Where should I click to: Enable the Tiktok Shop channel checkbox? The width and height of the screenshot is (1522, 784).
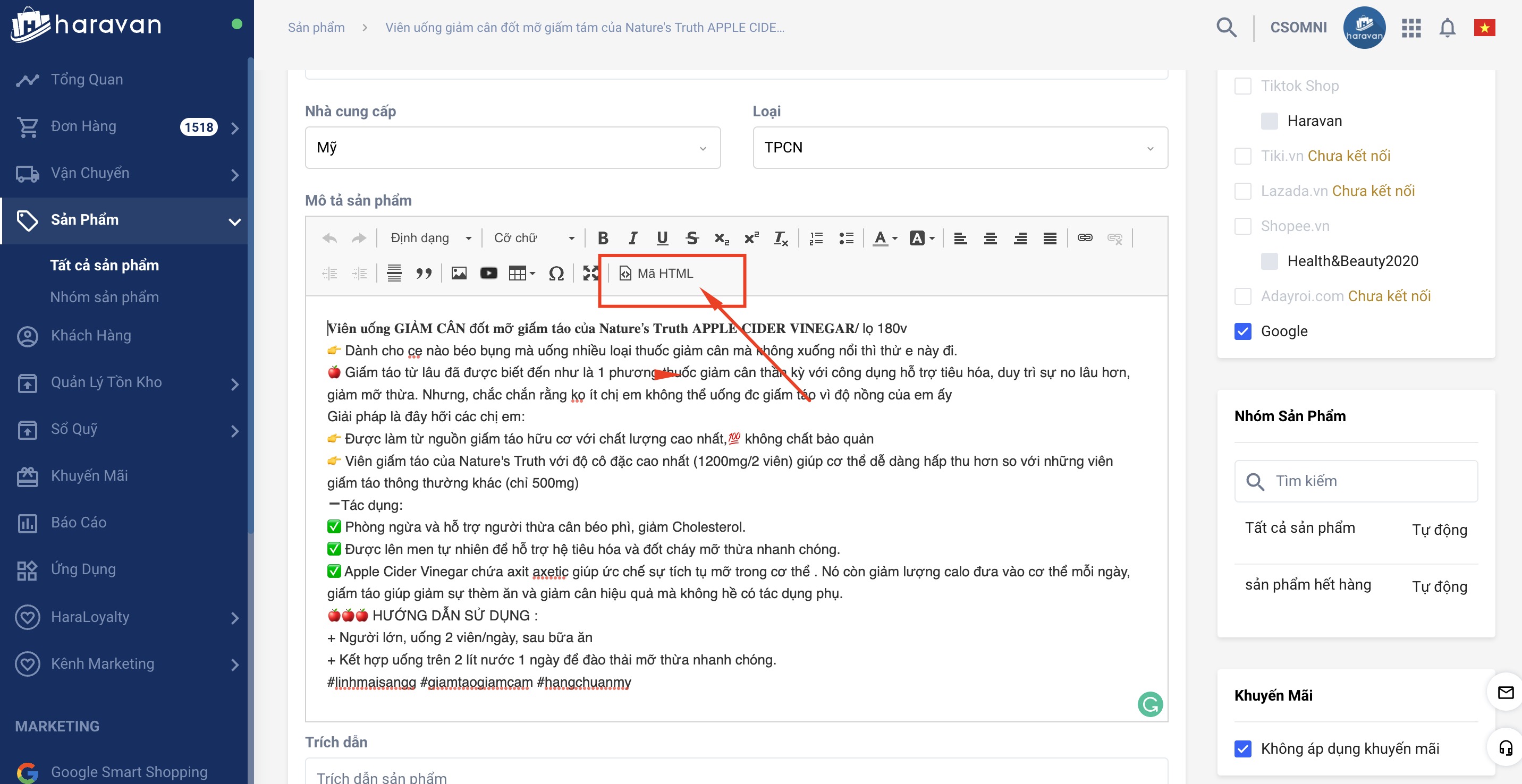coord(1242,86)
